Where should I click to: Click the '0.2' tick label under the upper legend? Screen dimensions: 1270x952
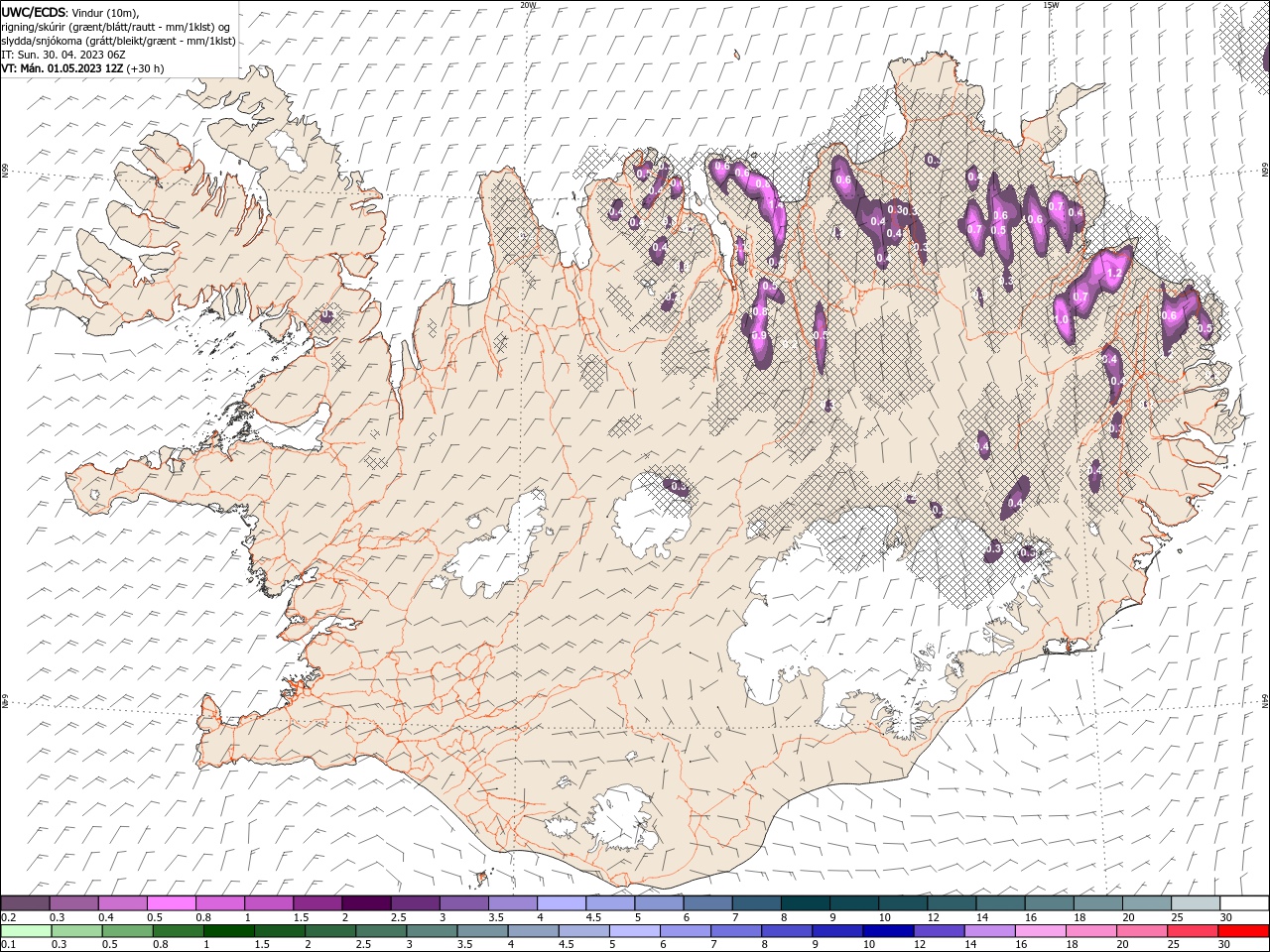[8, 917]
